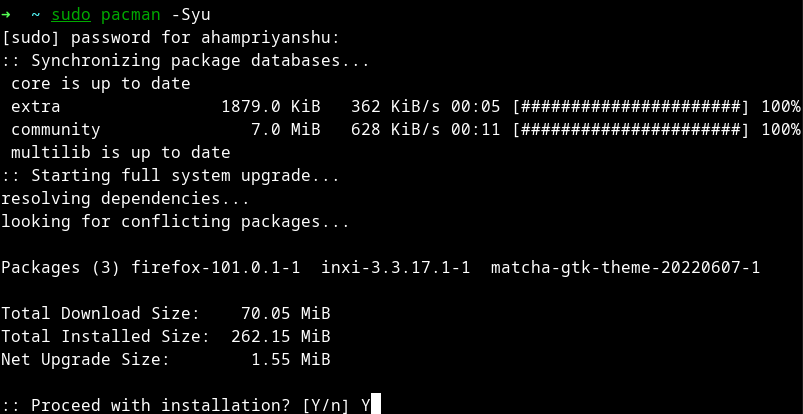803x414 pixels.
Task: Click the -Syu flag in the command
Action: [191, 15]
